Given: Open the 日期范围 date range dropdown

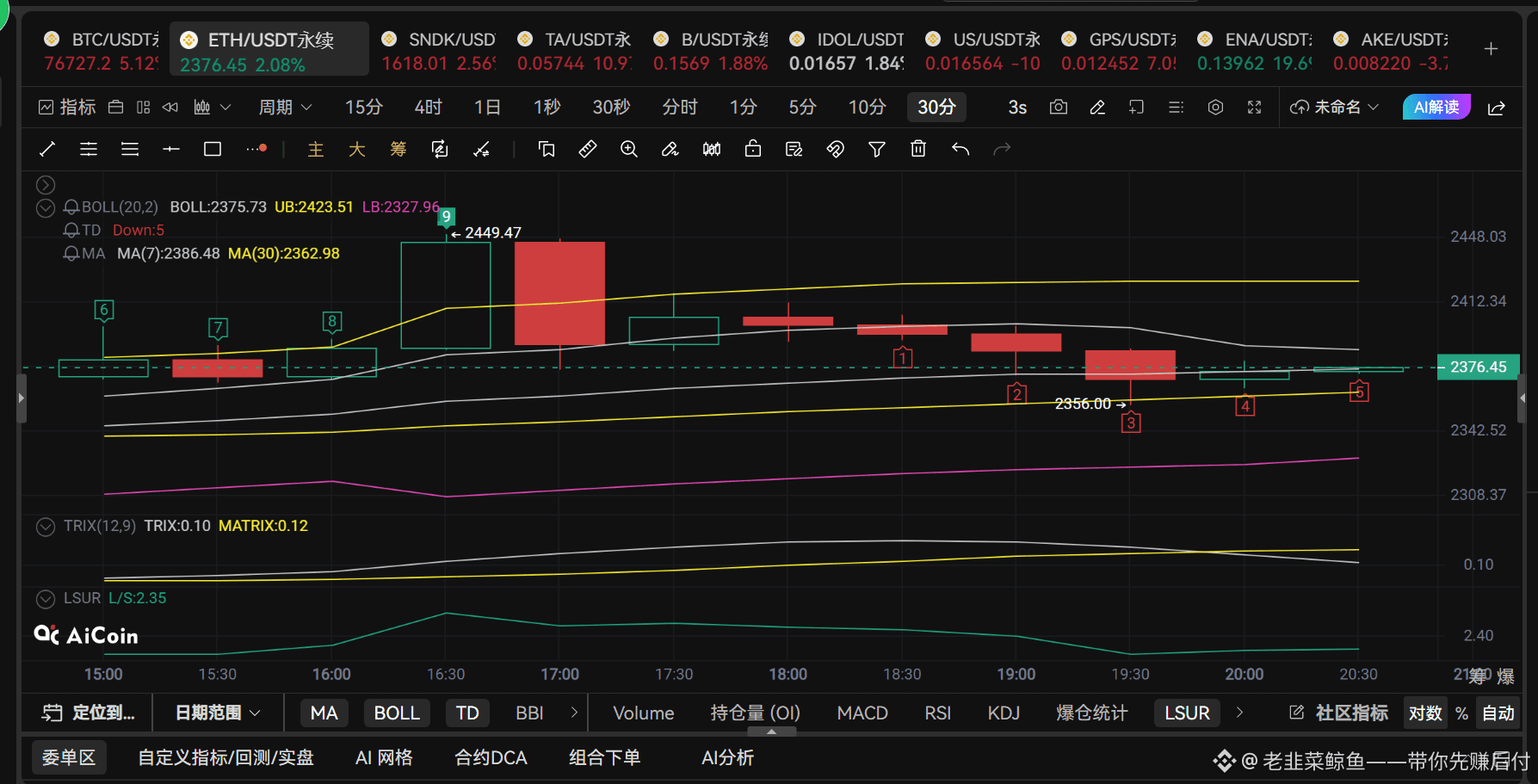Looking at the screenshot, I should click(218, 713).
